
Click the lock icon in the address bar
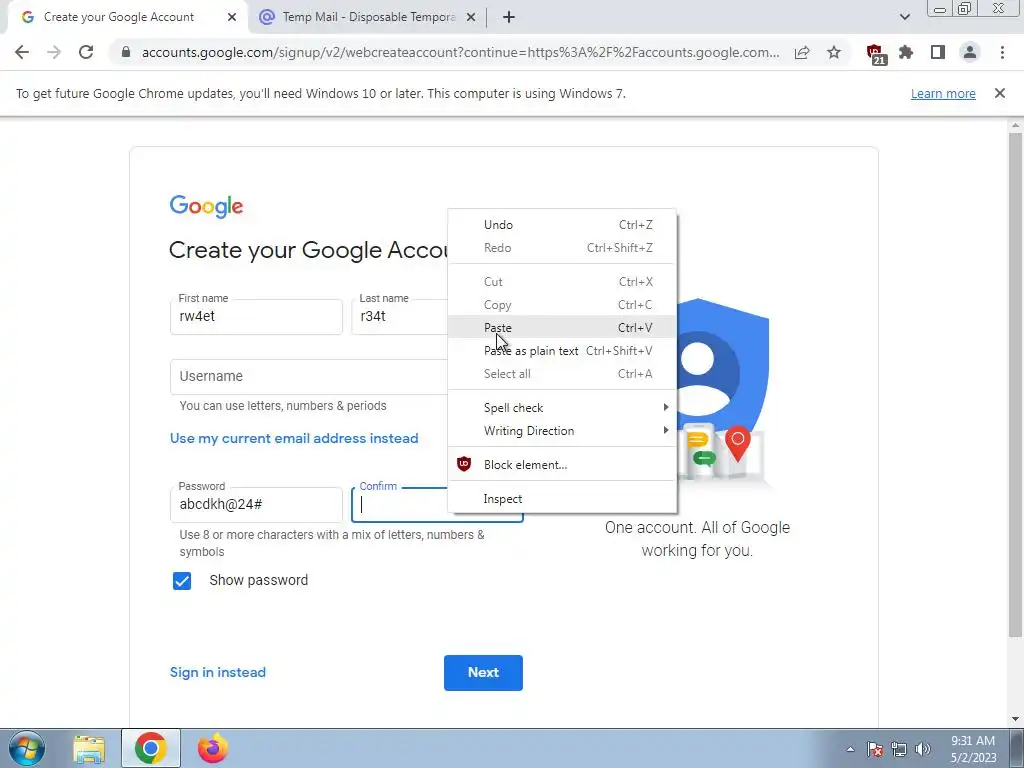click(x=126, y=52)
